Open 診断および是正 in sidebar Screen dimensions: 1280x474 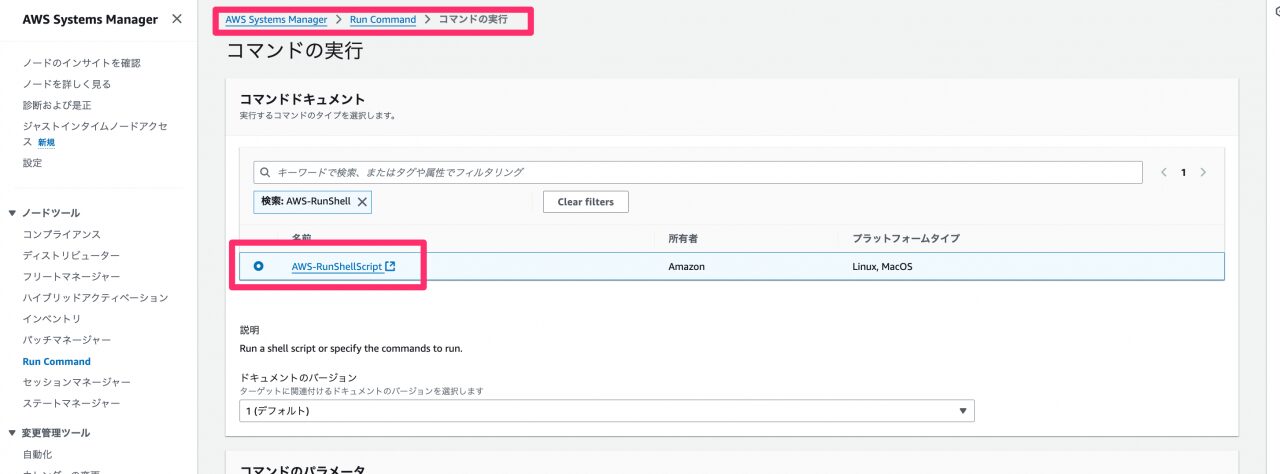(x=57, y=105)
